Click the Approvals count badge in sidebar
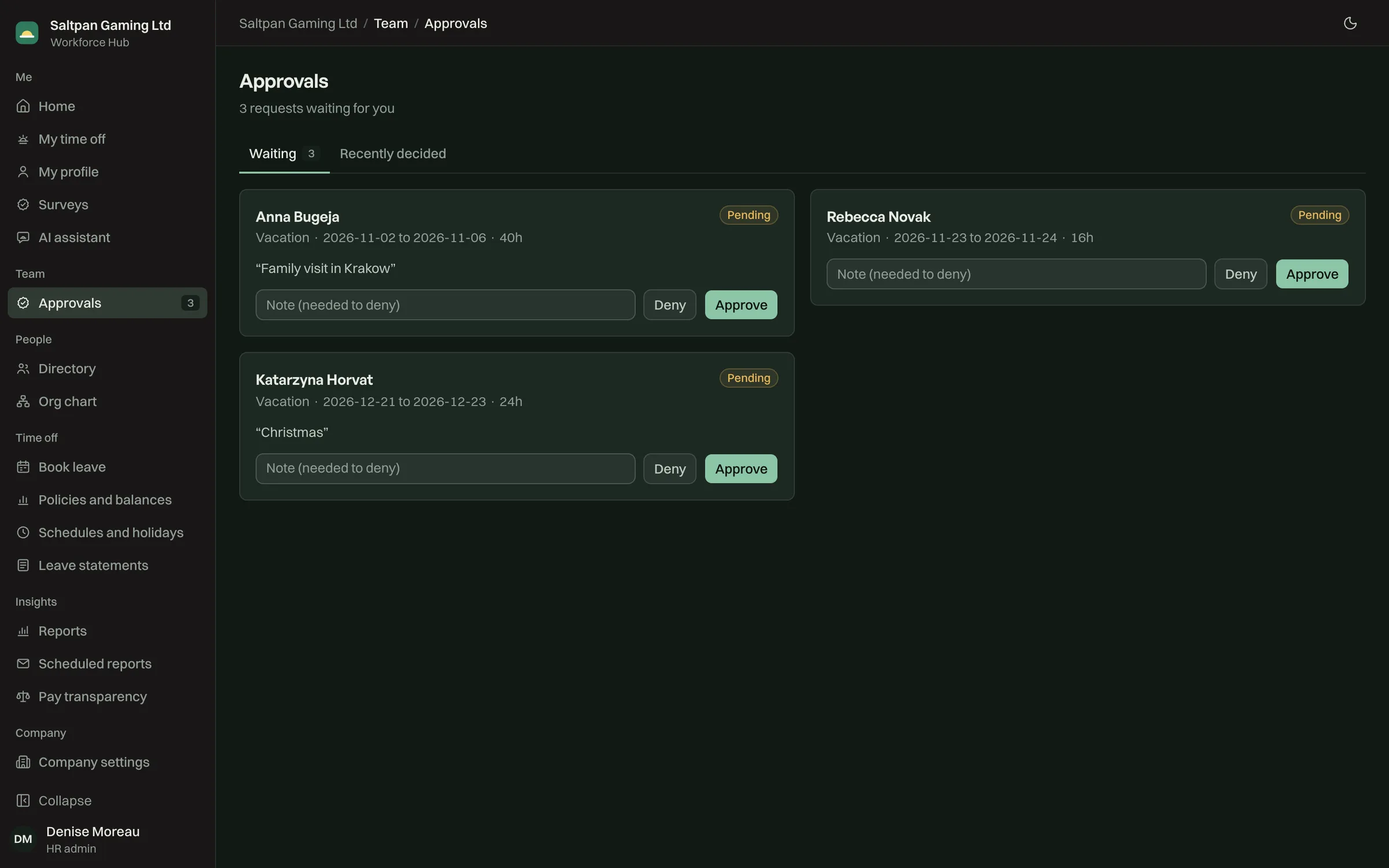This screenshot has width=1389, height=868. click(190, 303)
